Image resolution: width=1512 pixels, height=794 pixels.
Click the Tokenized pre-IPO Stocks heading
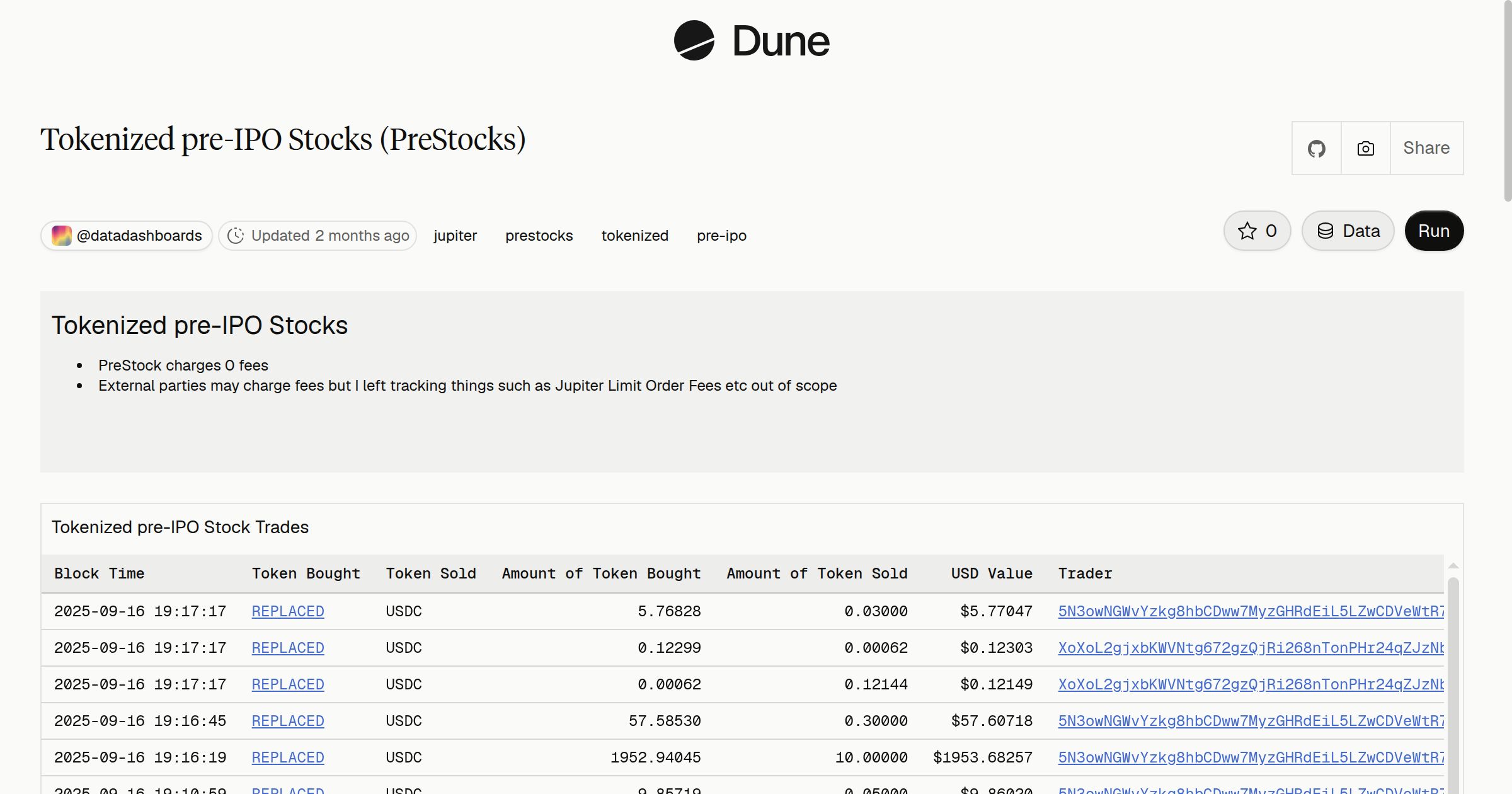click(x=200, y=325)
